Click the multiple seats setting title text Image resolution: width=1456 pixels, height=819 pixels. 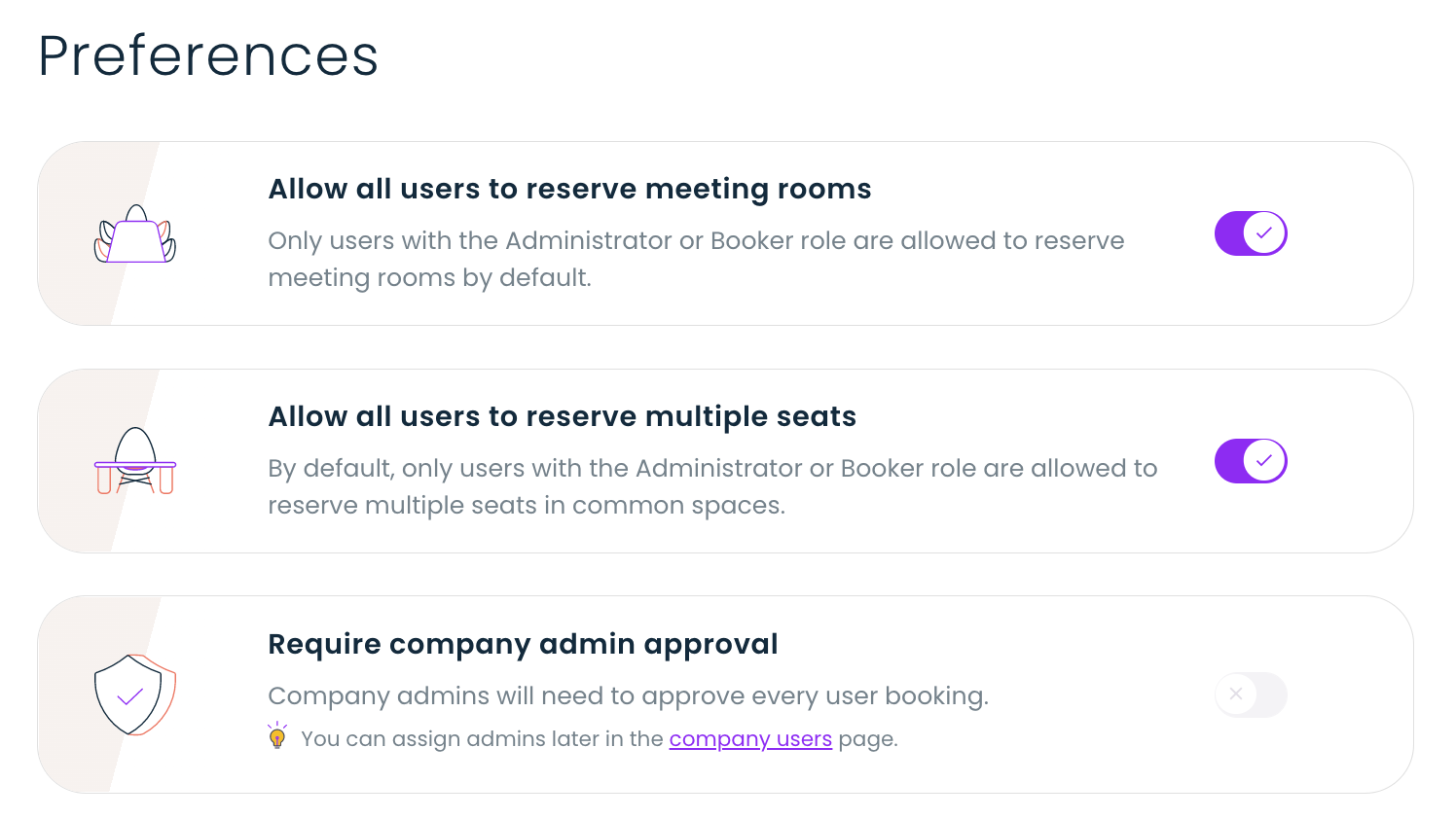[x=562, y=416]
